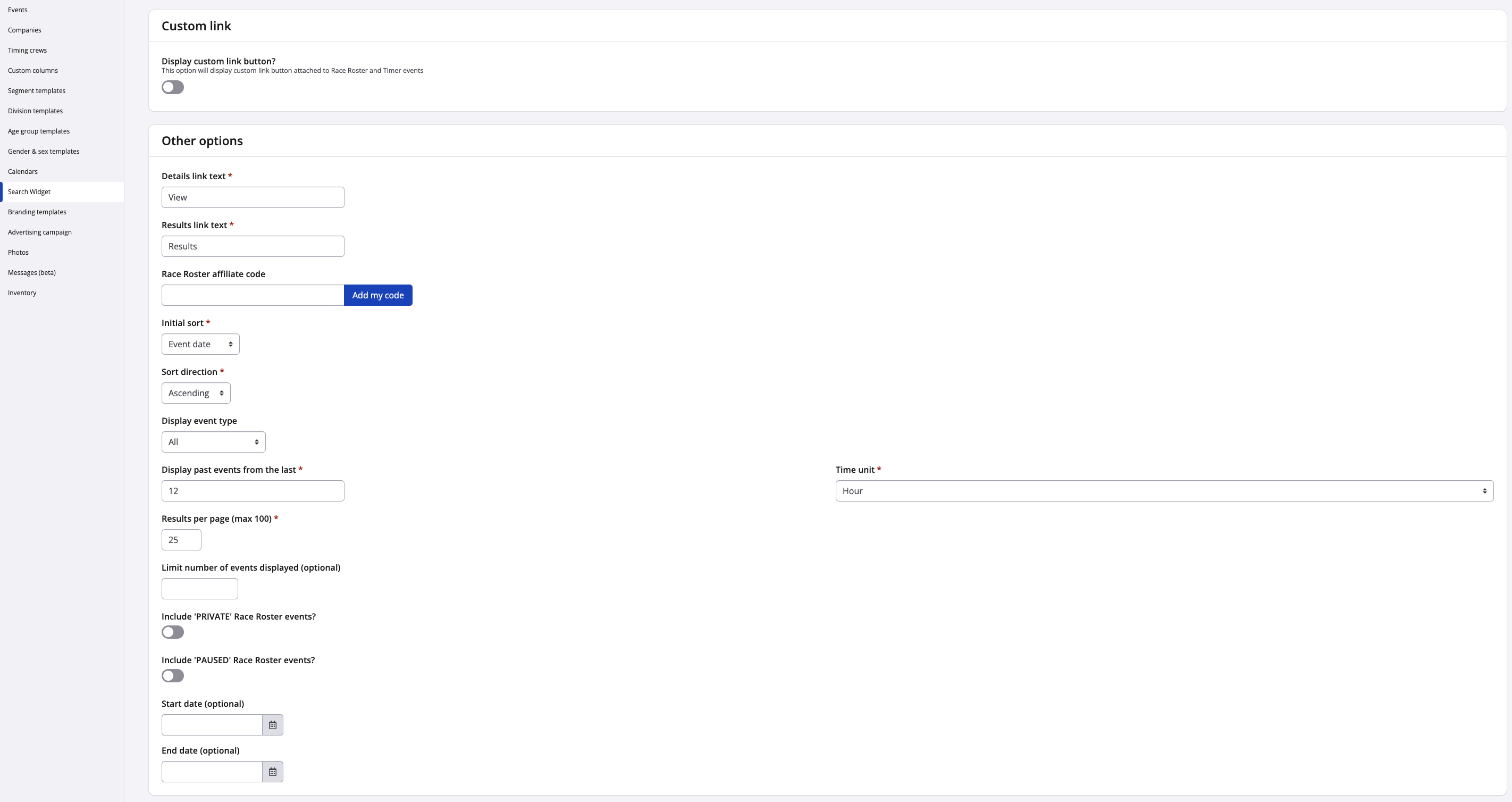Viewport: 1512px width, 802px height.
Task: Go to Branding templates in sidebar
Action: click(37, 212)
